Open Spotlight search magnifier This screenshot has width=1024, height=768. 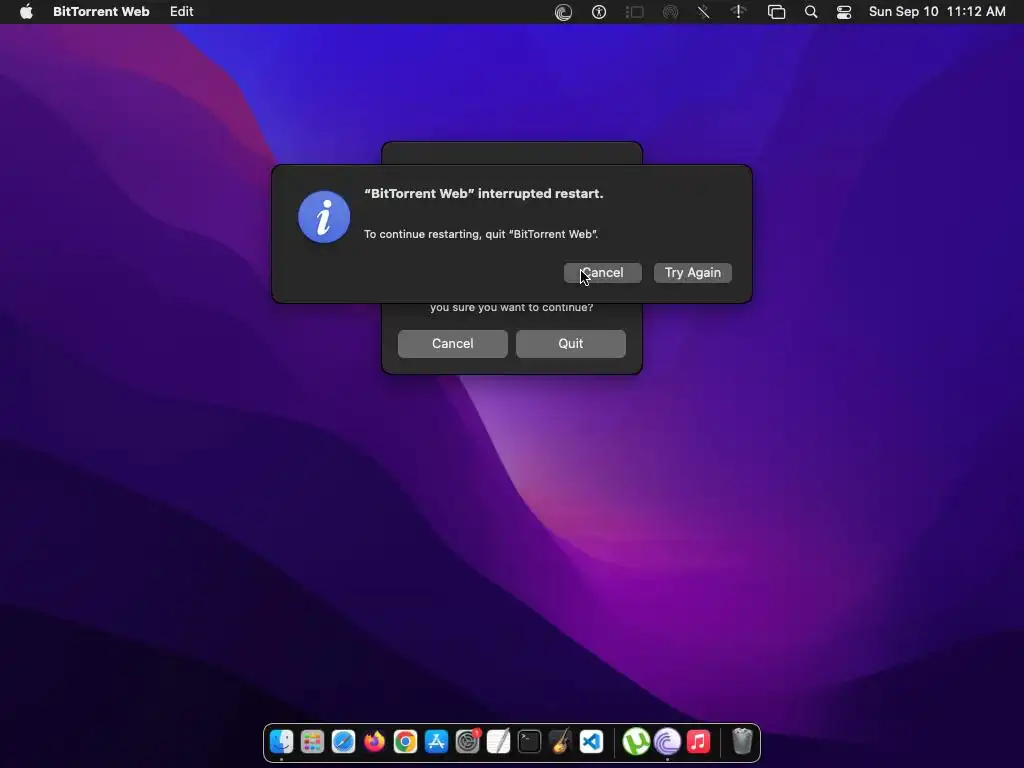pyautogui.click(x=811, y=12)
